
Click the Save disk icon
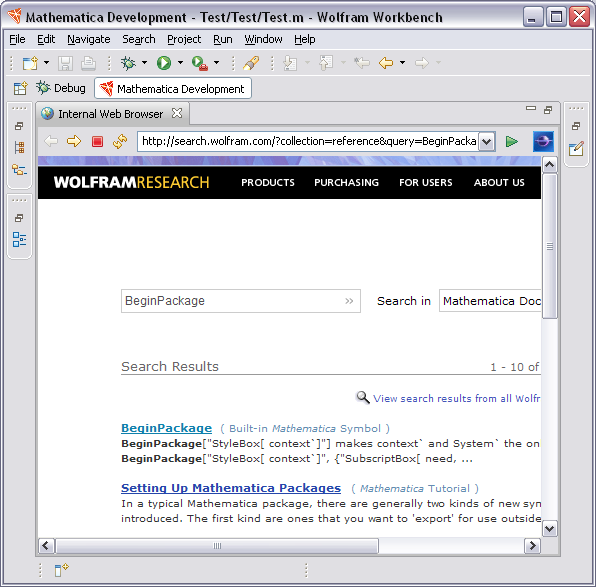(65, 63)
